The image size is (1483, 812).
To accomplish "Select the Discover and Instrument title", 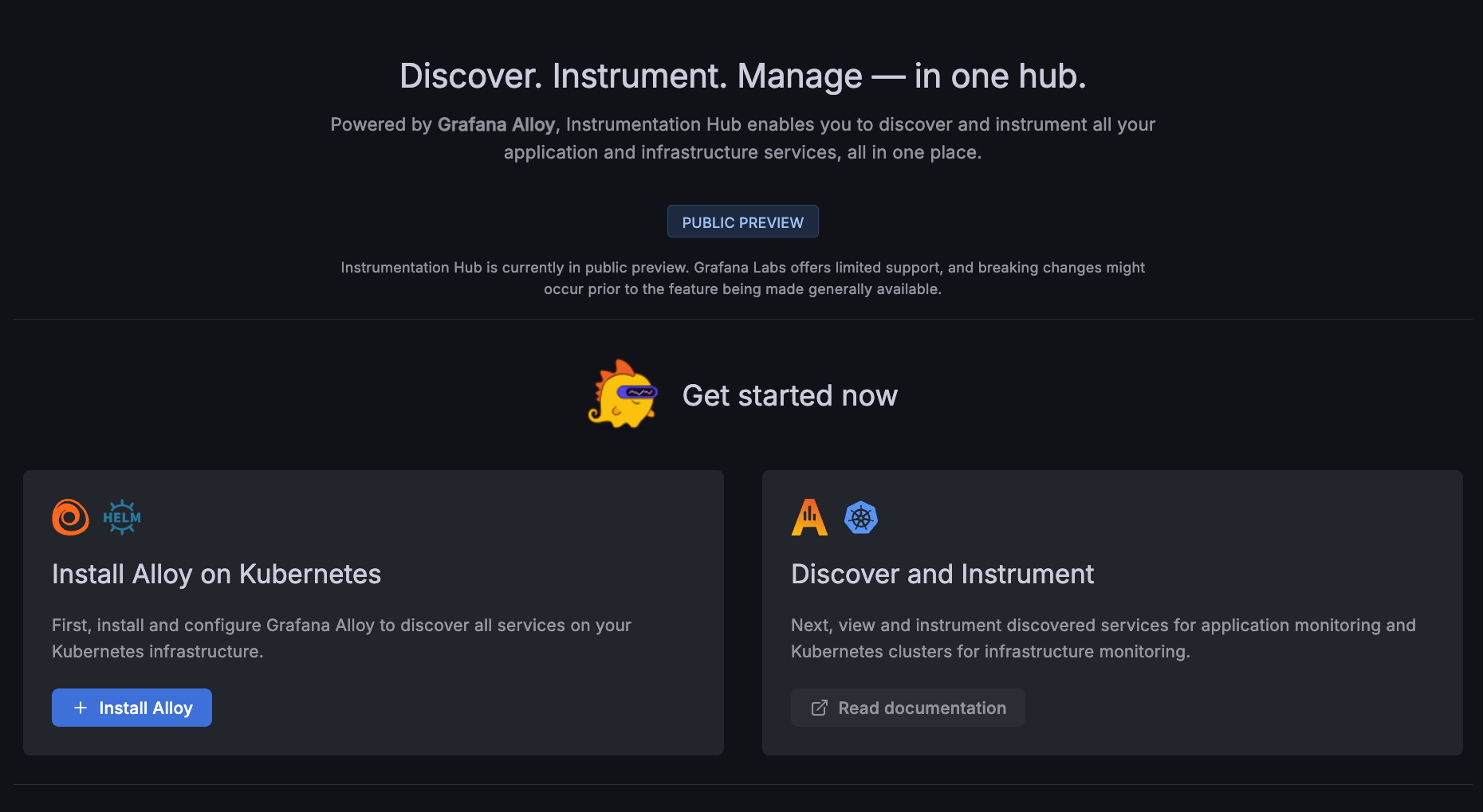I will [942, 574].
